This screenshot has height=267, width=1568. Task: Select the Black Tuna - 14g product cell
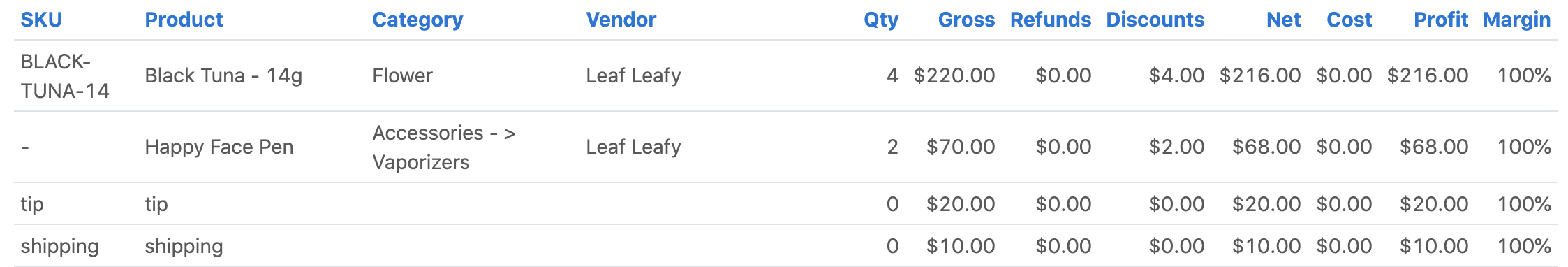coord(223,75)
